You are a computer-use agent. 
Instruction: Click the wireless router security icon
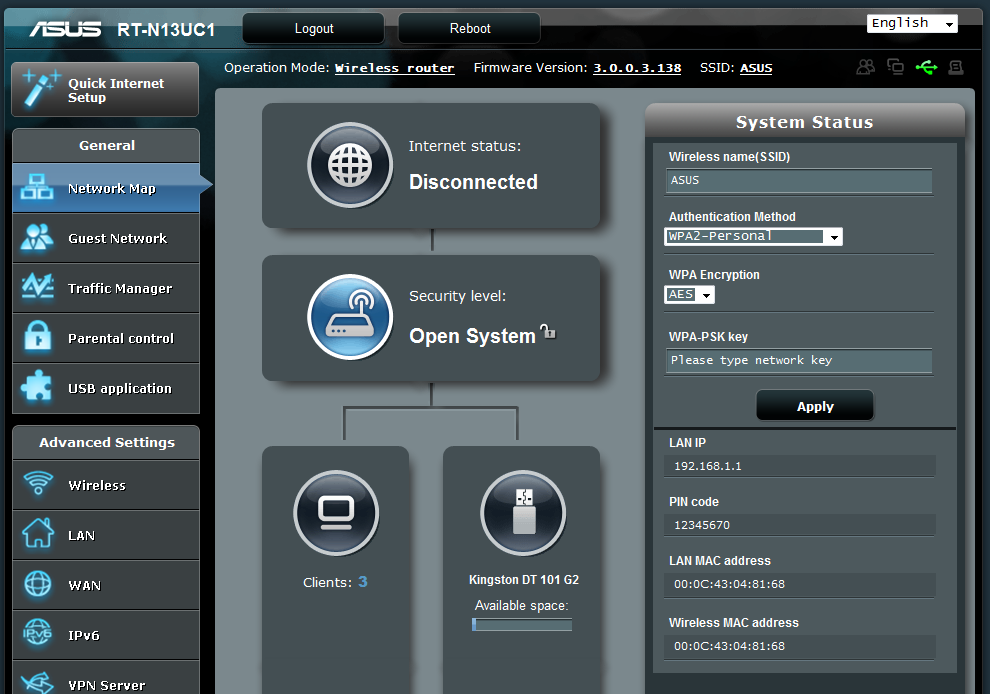[x=350, y=316]
